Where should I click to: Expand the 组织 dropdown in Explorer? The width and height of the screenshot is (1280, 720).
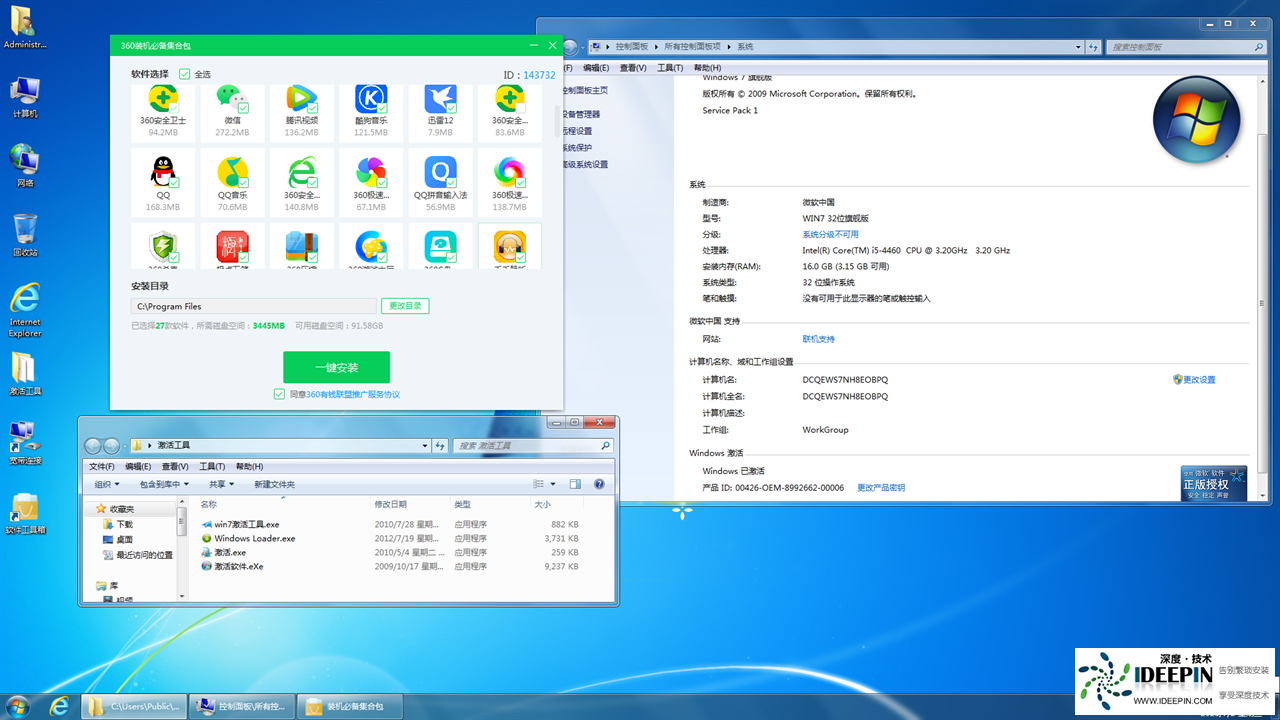[x=106, y=484]
